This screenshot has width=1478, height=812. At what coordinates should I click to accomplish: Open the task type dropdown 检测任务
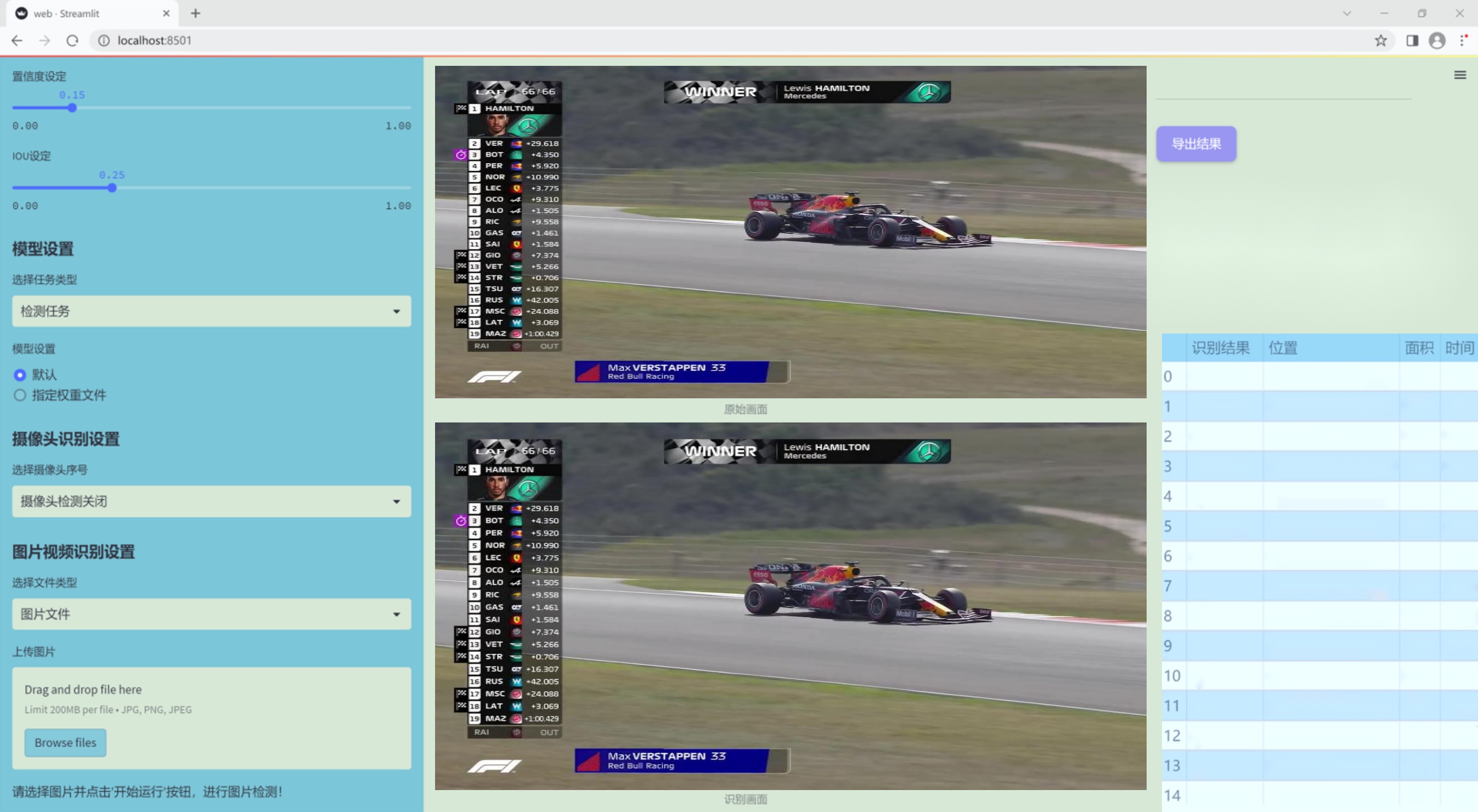(211, 311)
